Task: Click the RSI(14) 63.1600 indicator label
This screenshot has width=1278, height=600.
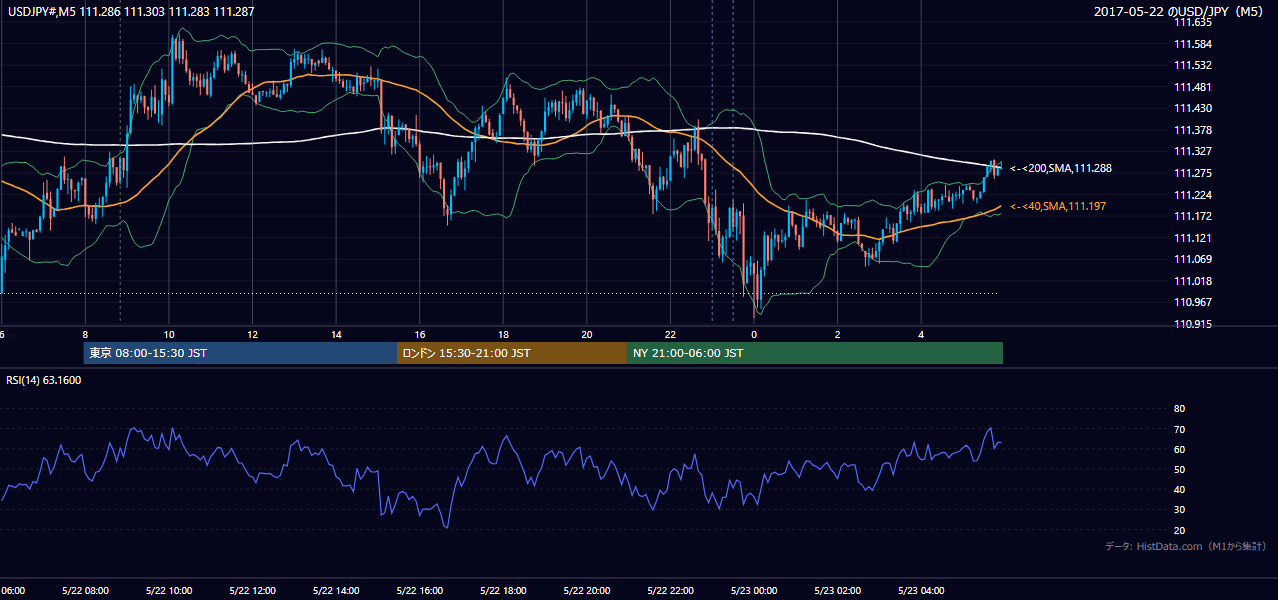Action: [44, 380]
